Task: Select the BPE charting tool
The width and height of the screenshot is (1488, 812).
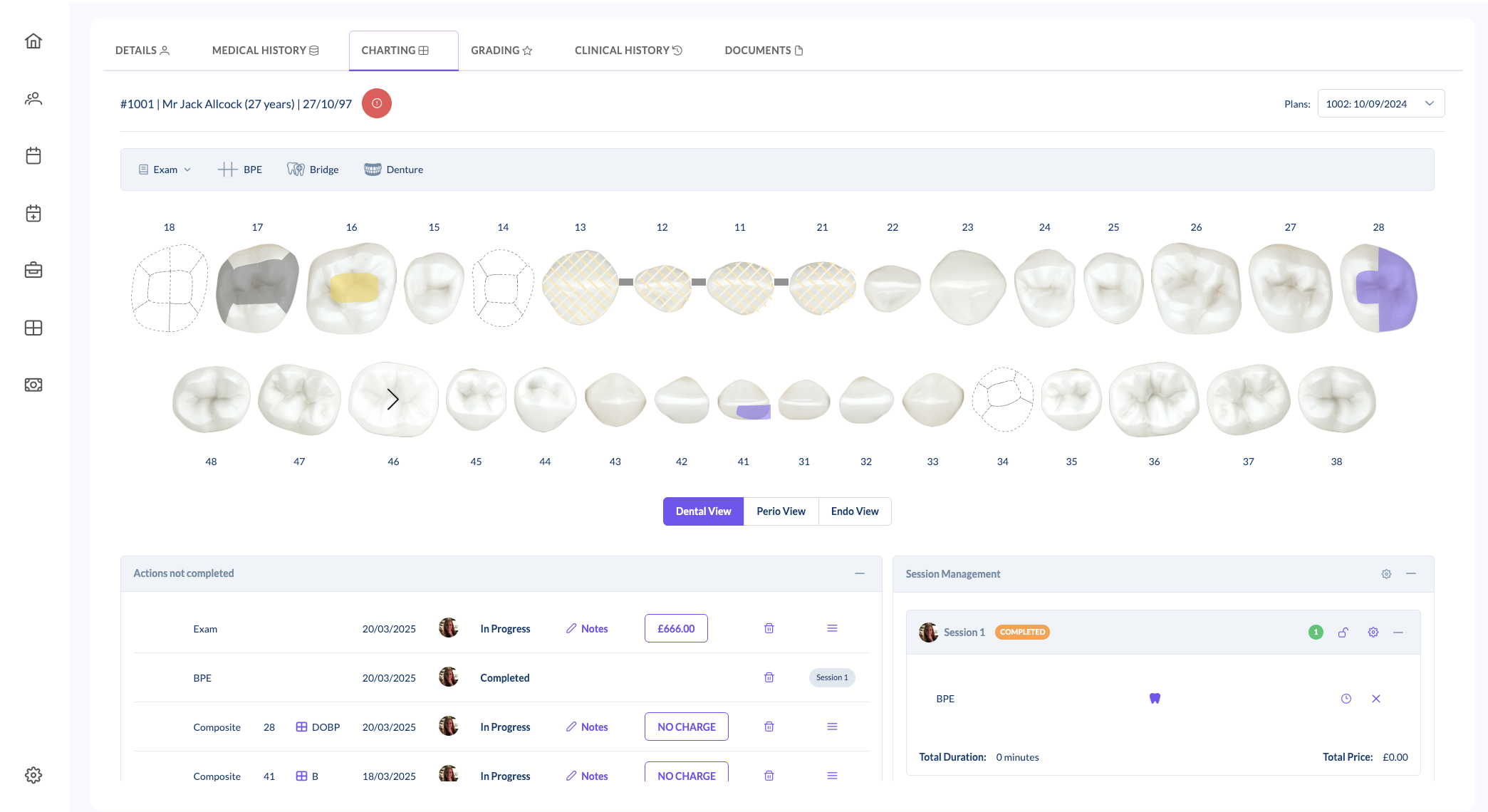Action: click(x=241, y=169)
